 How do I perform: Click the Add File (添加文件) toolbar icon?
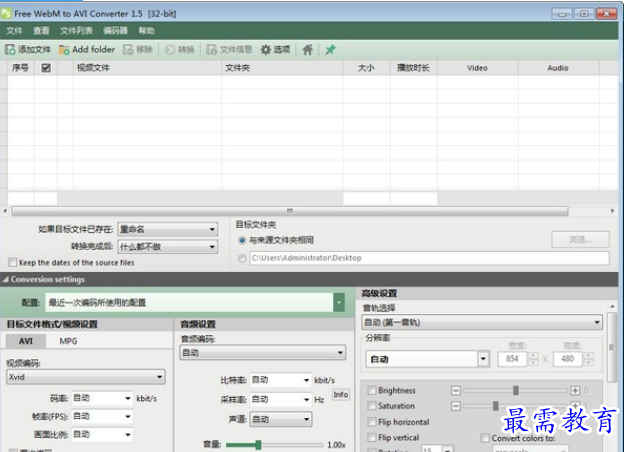pos(10,50)
